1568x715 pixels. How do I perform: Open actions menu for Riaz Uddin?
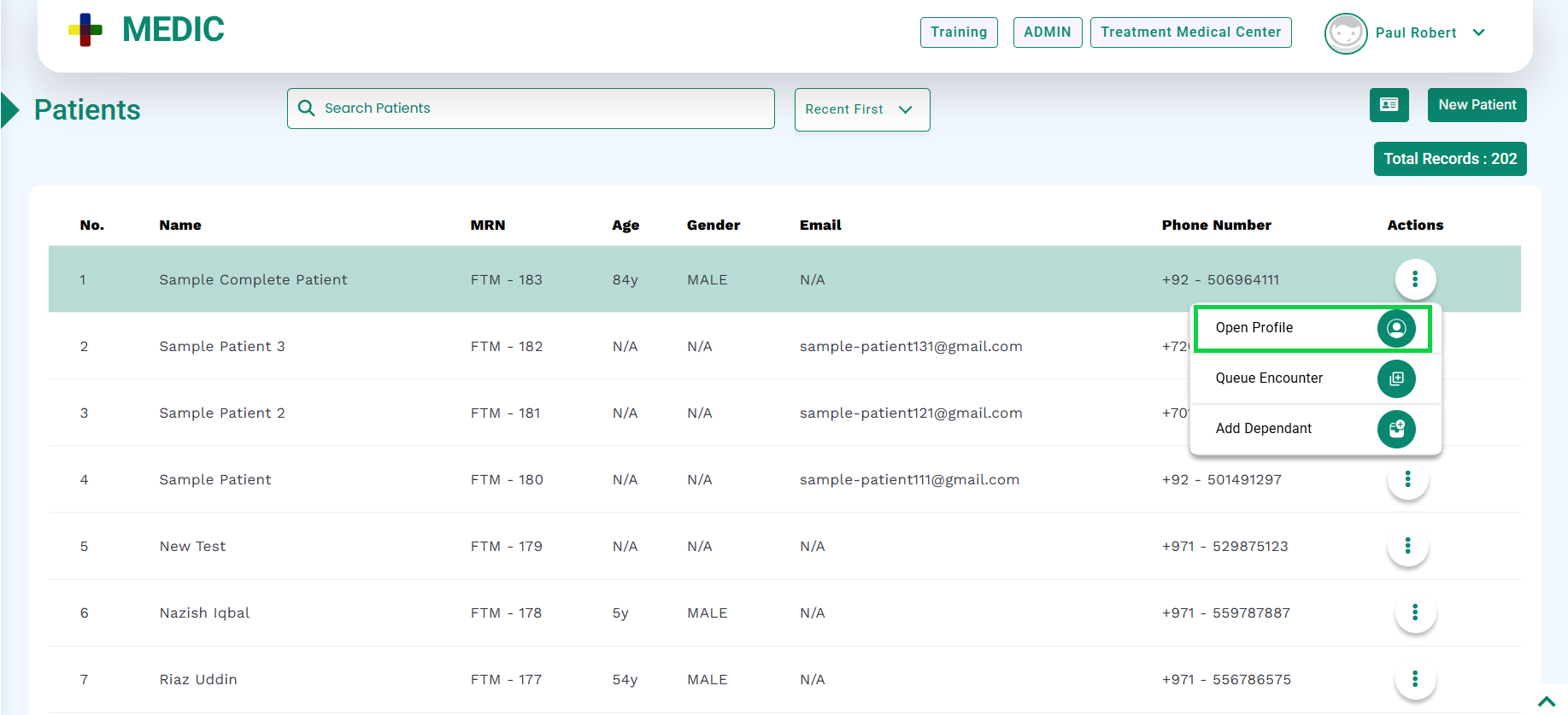click(x=1415, y=679)
